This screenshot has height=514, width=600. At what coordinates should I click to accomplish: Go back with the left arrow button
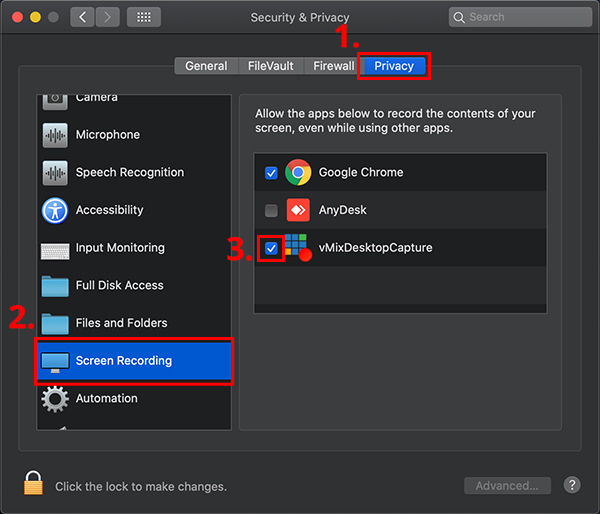click(83, 17)
